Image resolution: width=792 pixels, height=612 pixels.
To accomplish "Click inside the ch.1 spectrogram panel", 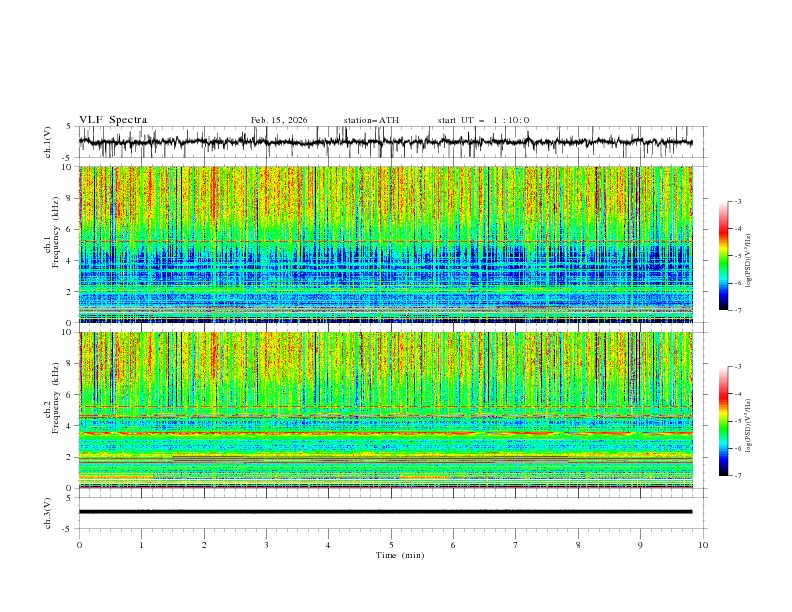I will [x=385, y=244].
